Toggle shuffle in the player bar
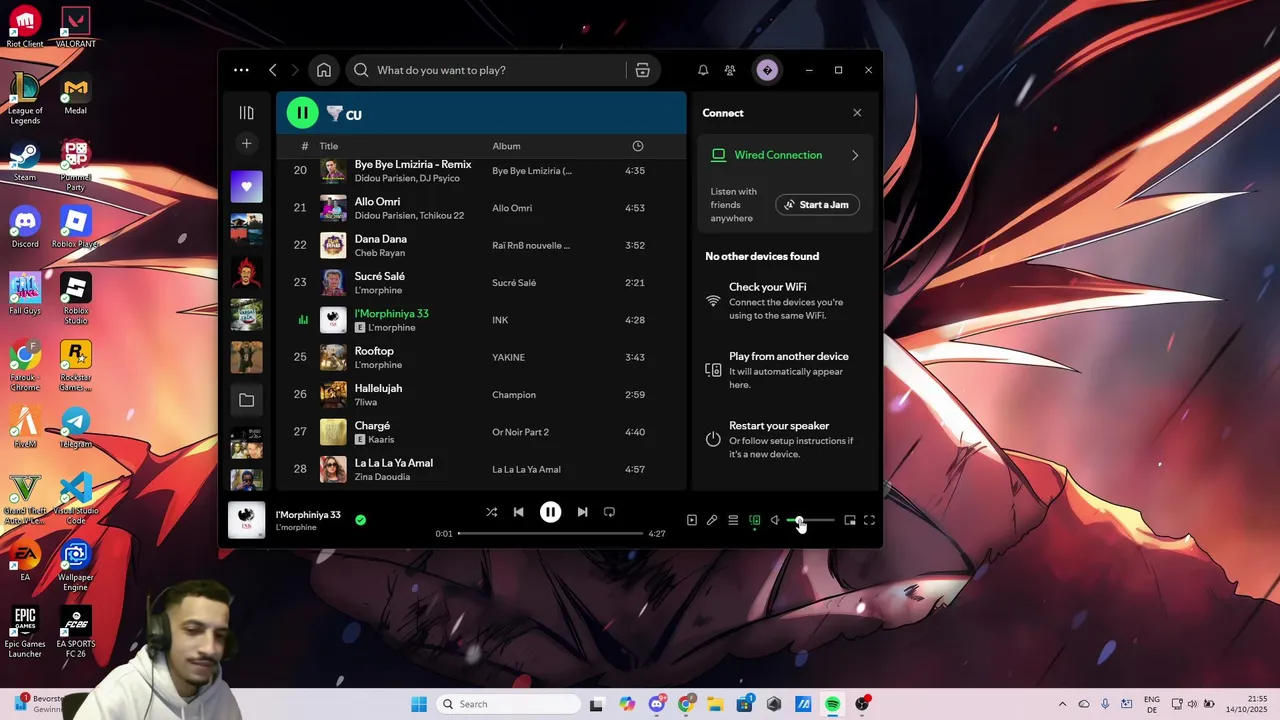Image resolution: width=1280 pixels, height=720 pixels. [491, 512]
